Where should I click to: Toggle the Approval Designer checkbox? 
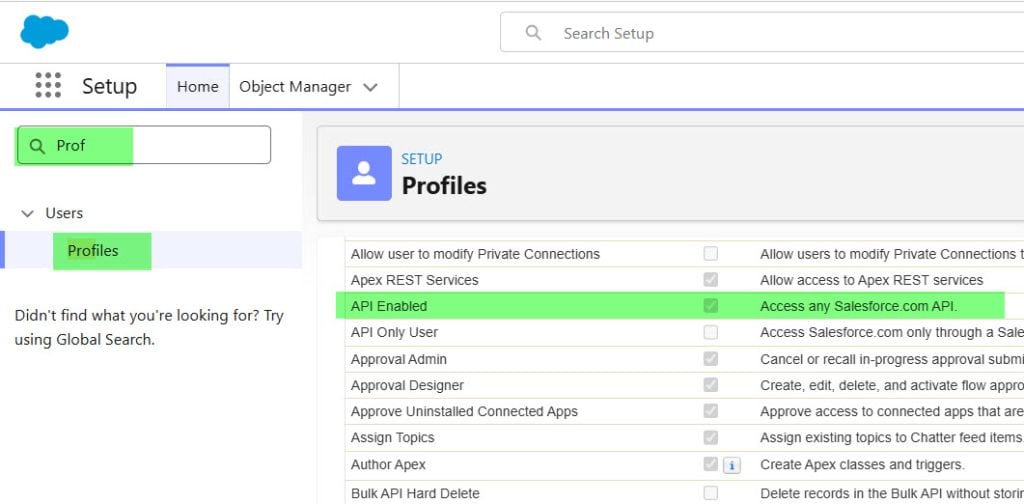tap(711, 385)
